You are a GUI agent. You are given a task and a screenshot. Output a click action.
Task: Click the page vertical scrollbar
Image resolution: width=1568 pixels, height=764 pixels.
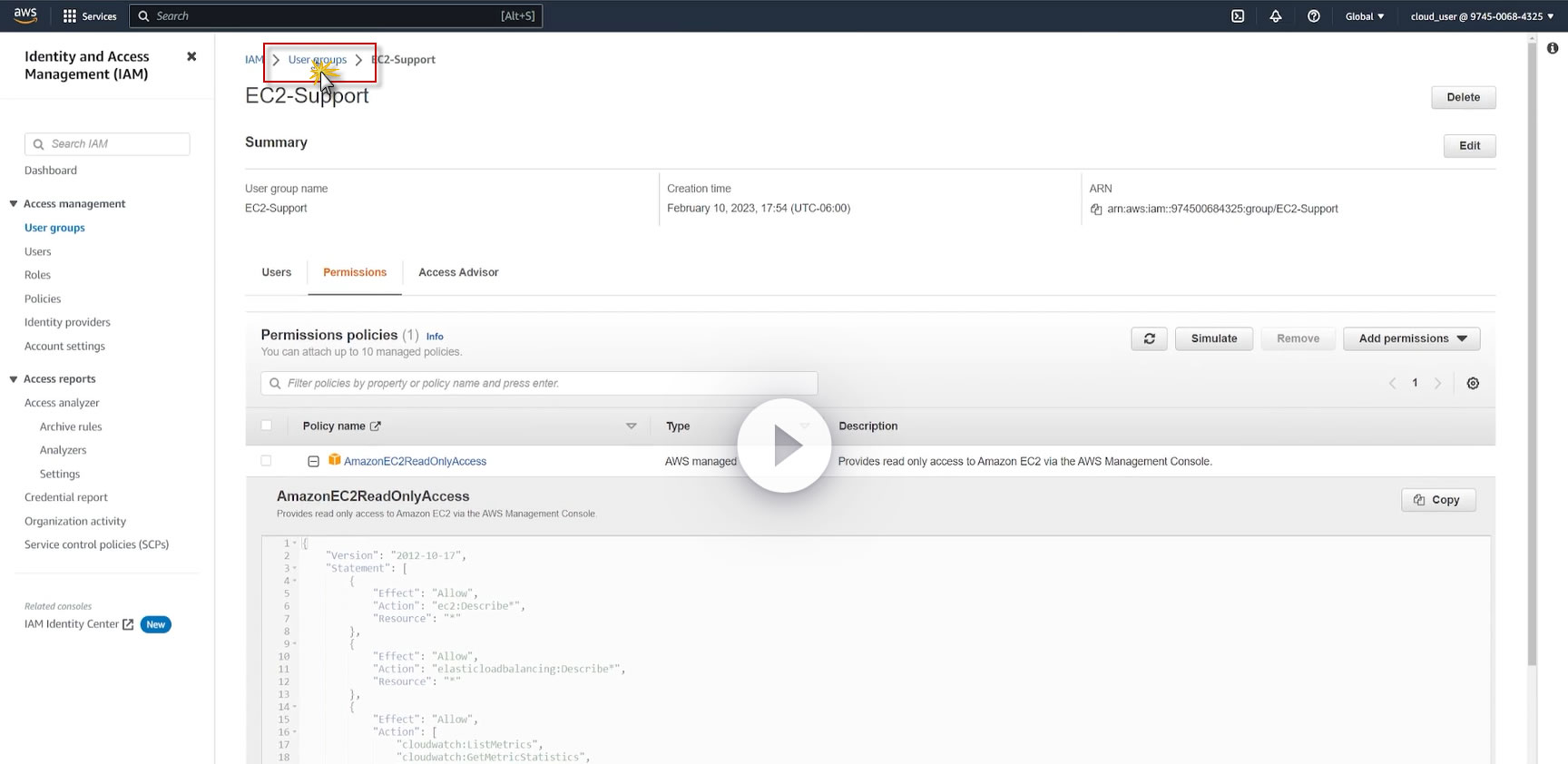[1532, 354]
